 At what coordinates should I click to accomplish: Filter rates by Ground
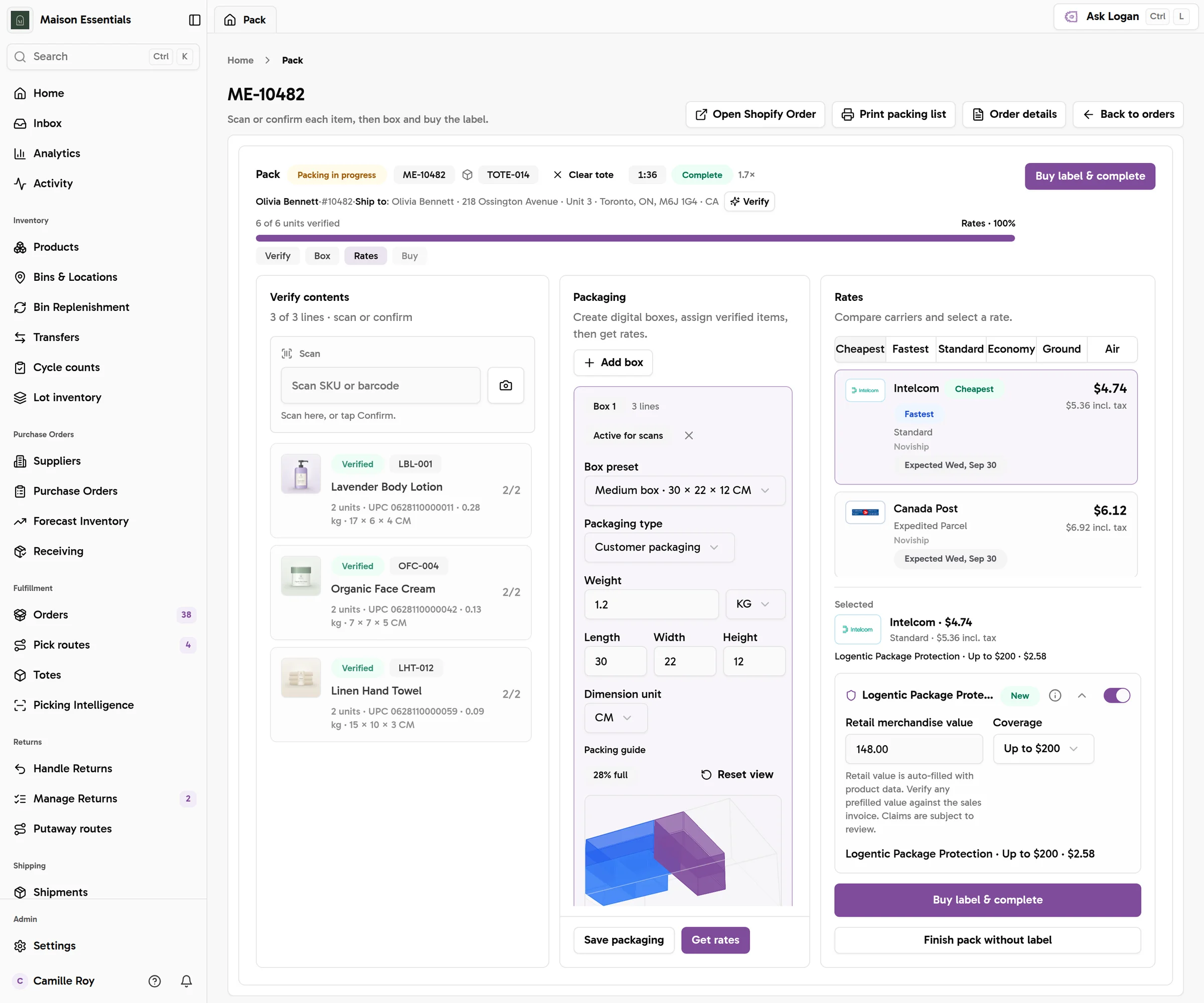click(1061, 349)
